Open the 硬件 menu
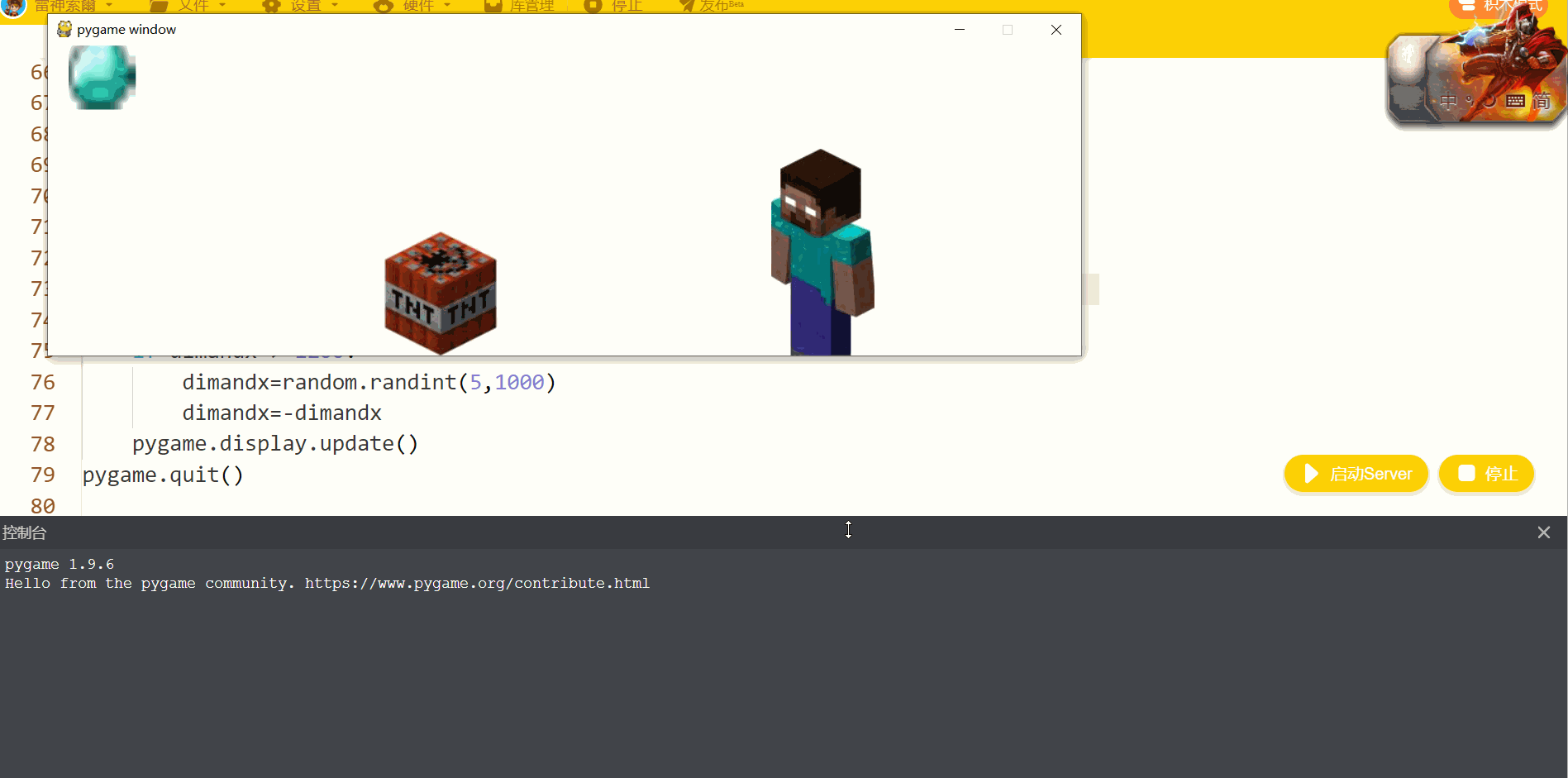This screenshot has width=1568, height=778. [412, 6]
